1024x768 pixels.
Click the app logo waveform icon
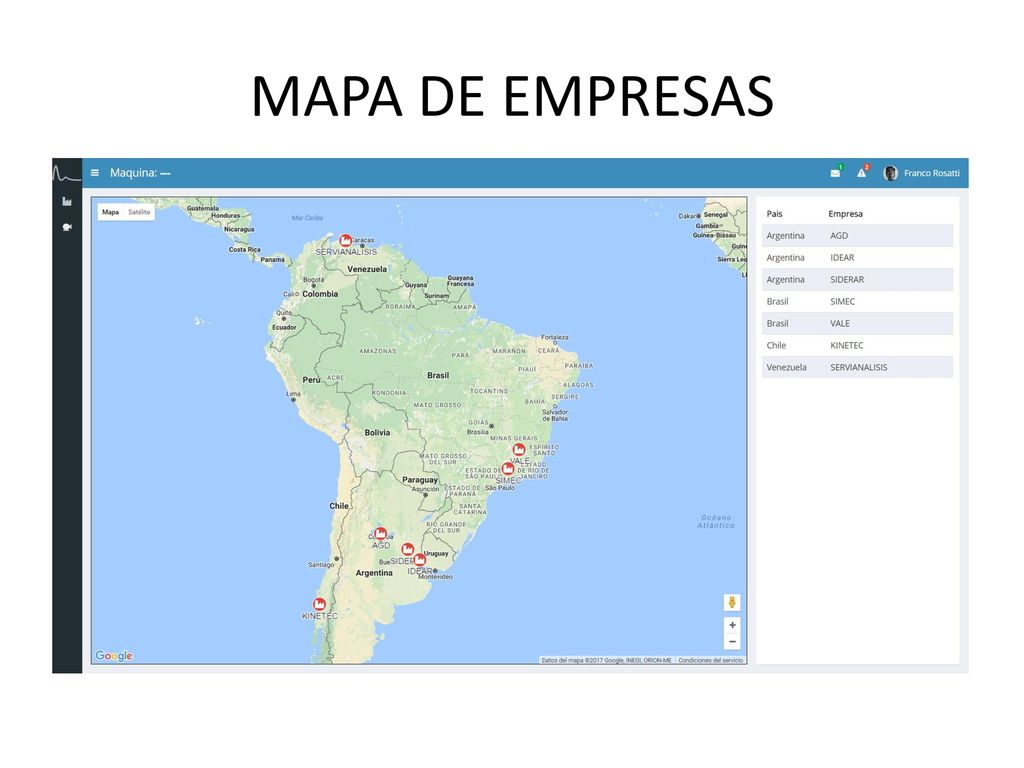67,174
